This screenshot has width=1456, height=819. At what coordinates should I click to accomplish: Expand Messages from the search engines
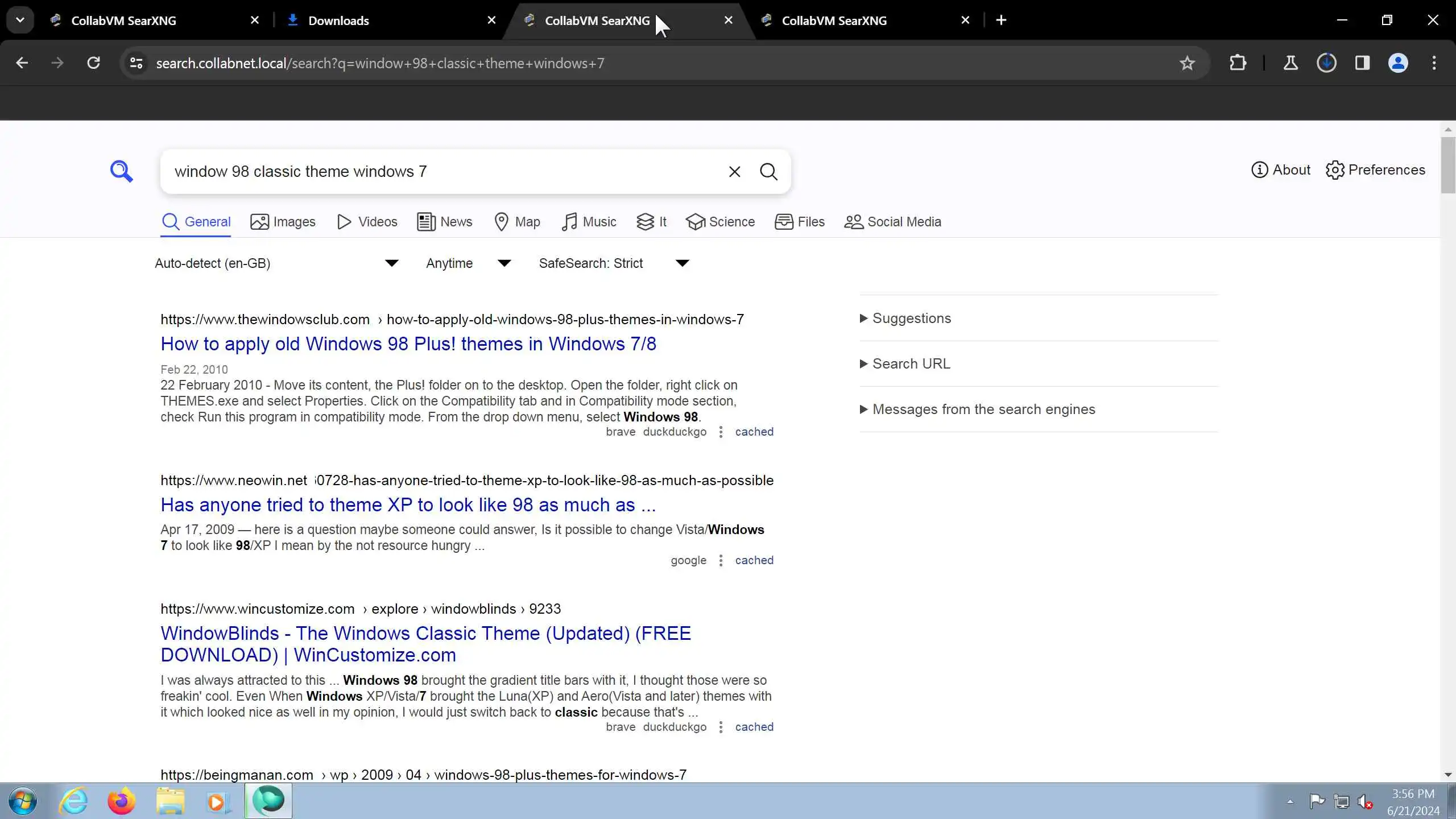(x=983, y=409)
